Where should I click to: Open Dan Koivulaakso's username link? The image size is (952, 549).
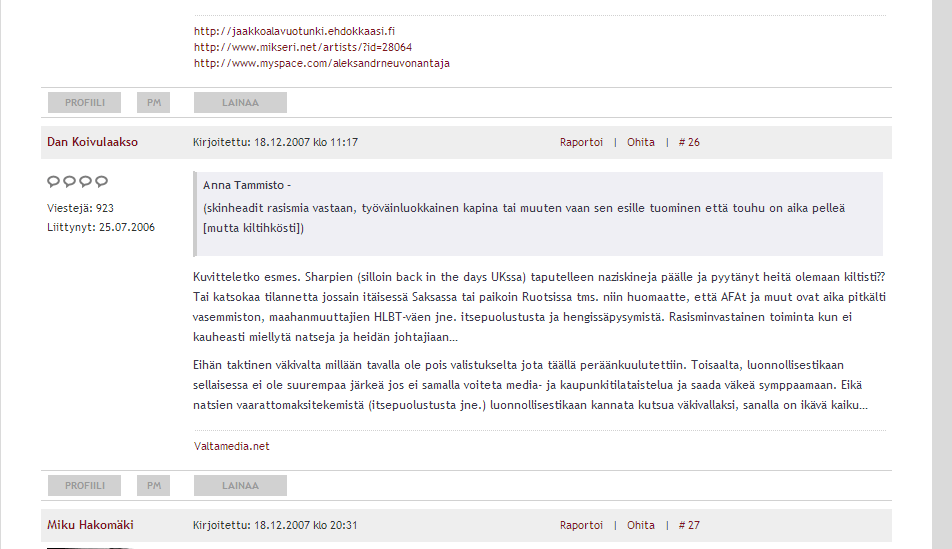[92, 142]
